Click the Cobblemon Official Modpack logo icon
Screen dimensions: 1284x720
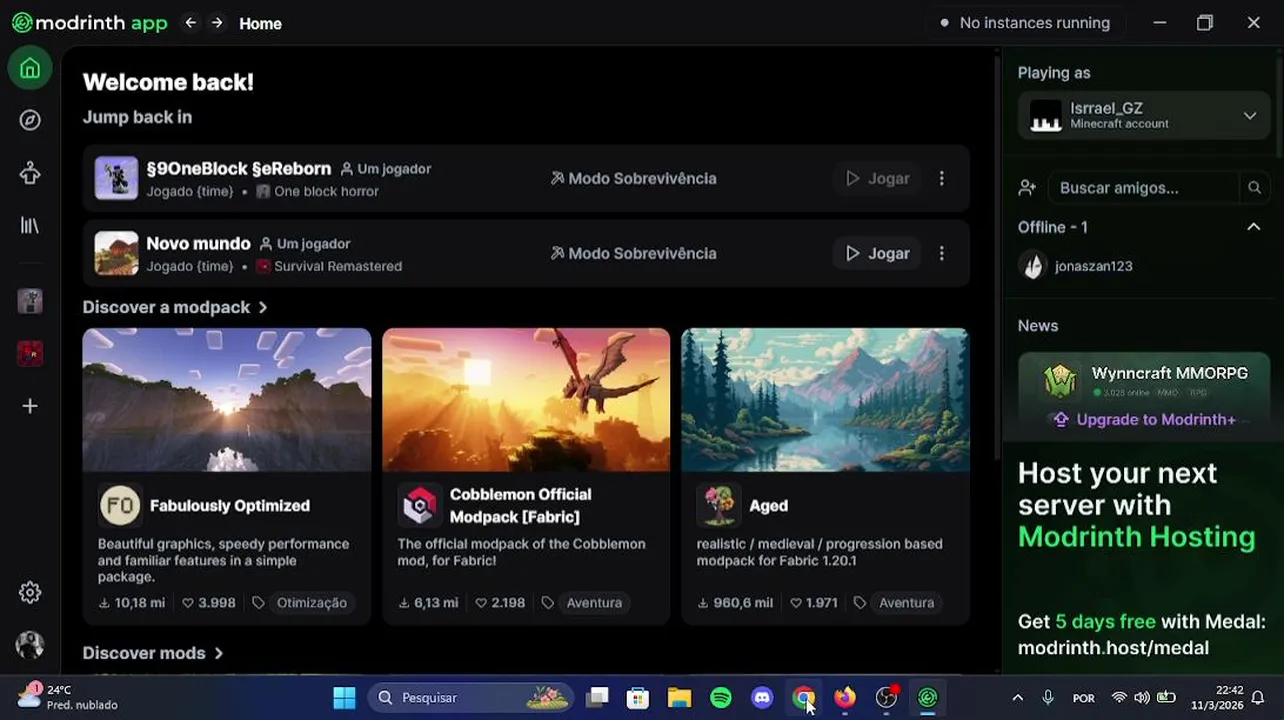(419, 505)
